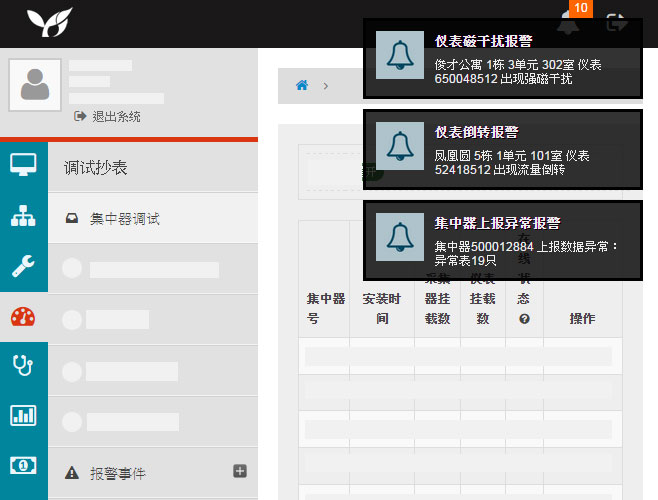Select the bar chart statistics icon

[x=23, y=416]
